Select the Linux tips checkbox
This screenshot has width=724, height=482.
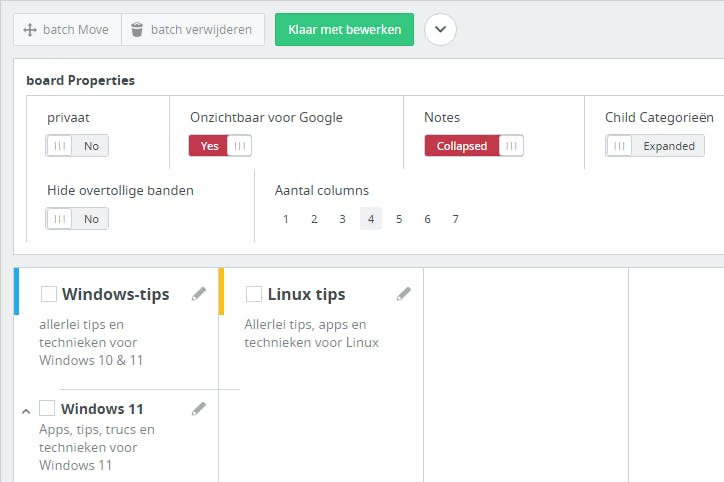(x=254, y=294)
